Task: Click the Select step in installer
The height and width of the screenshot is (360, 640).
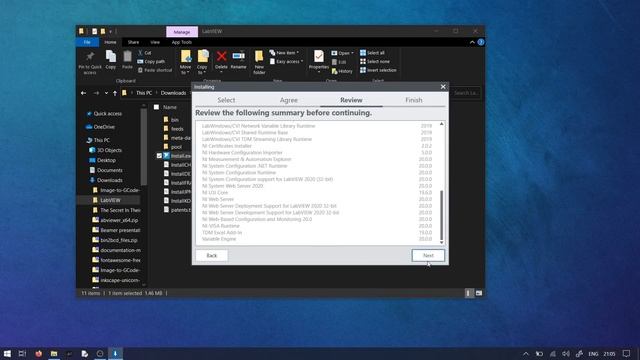Action: (x=226, y=100)
